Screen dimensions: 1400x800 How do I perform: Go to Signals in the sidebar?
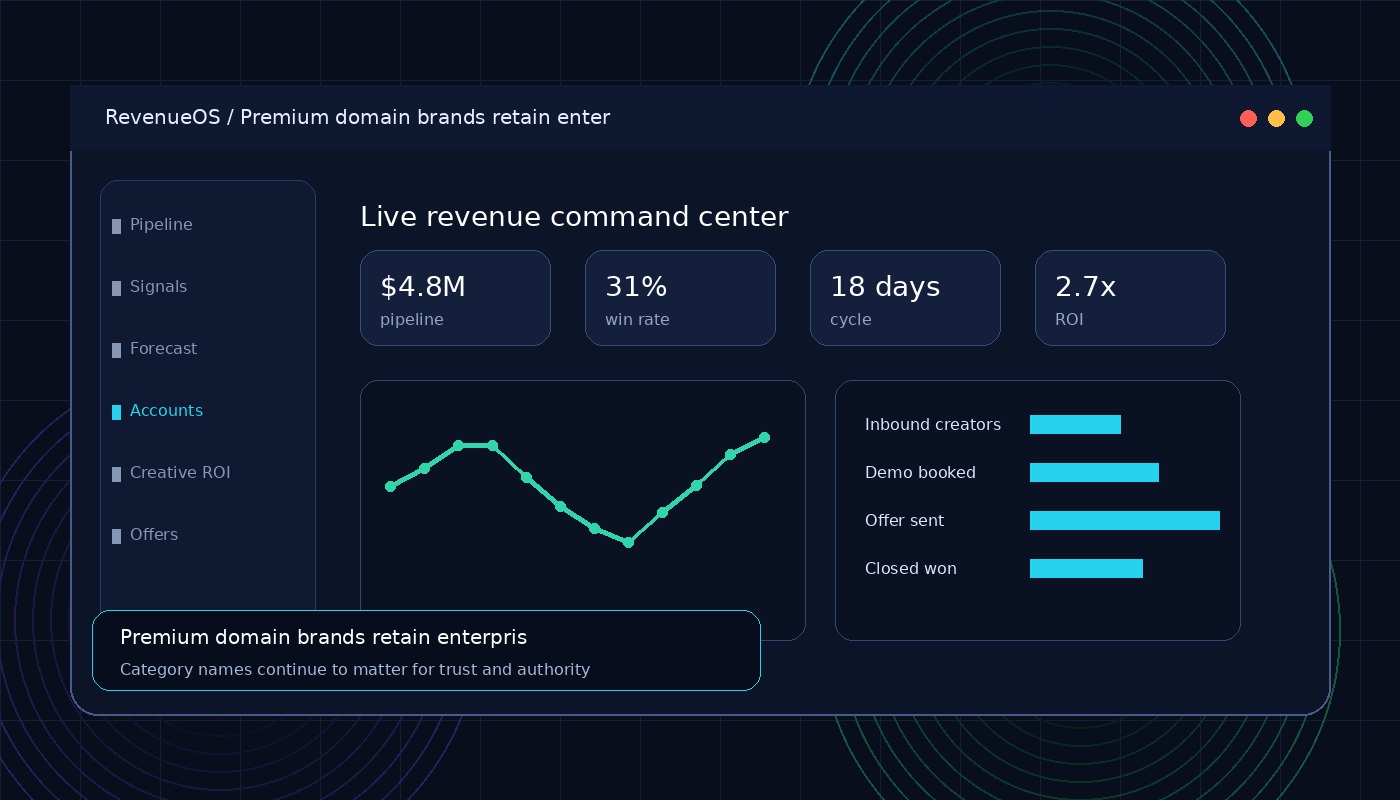[x=158, y=287]
